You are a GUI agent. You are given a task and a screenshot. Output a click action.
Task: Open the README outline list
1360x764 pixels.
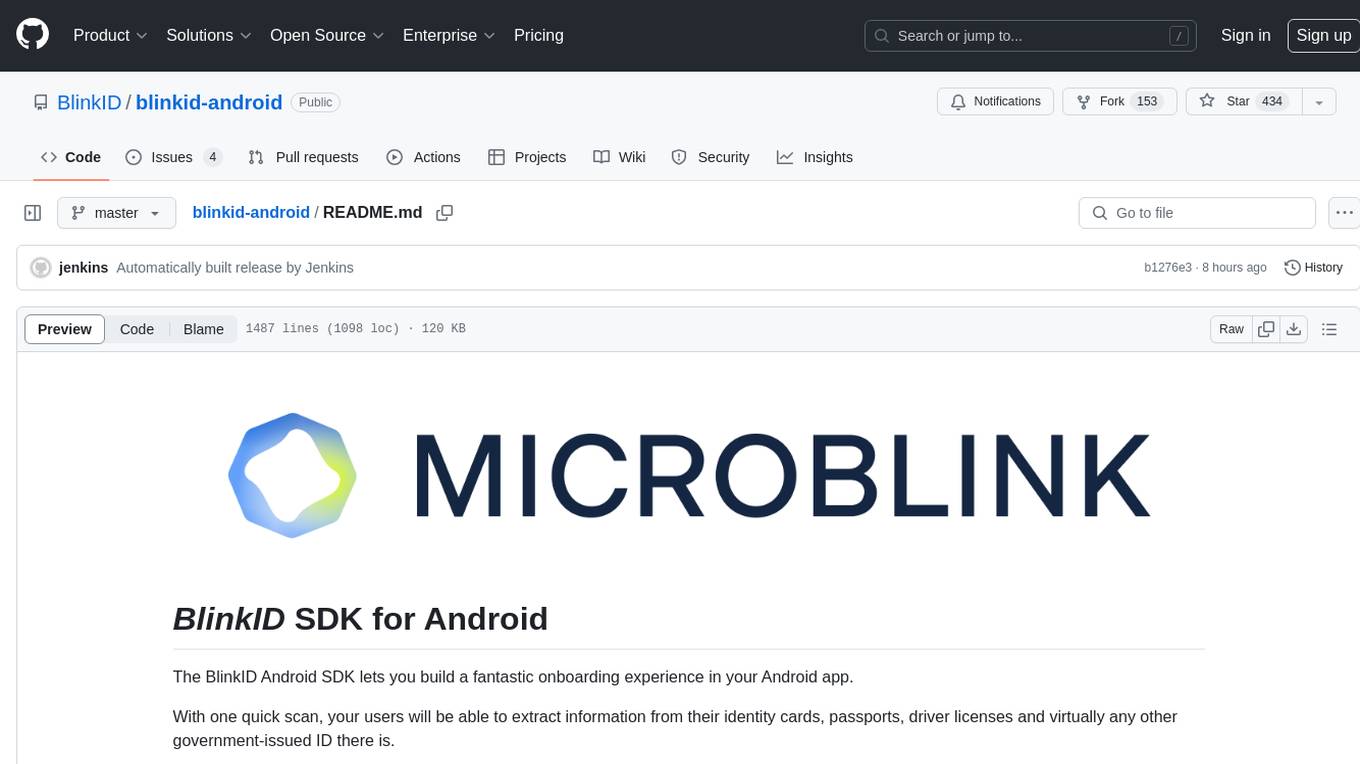tap(1329, 329)
